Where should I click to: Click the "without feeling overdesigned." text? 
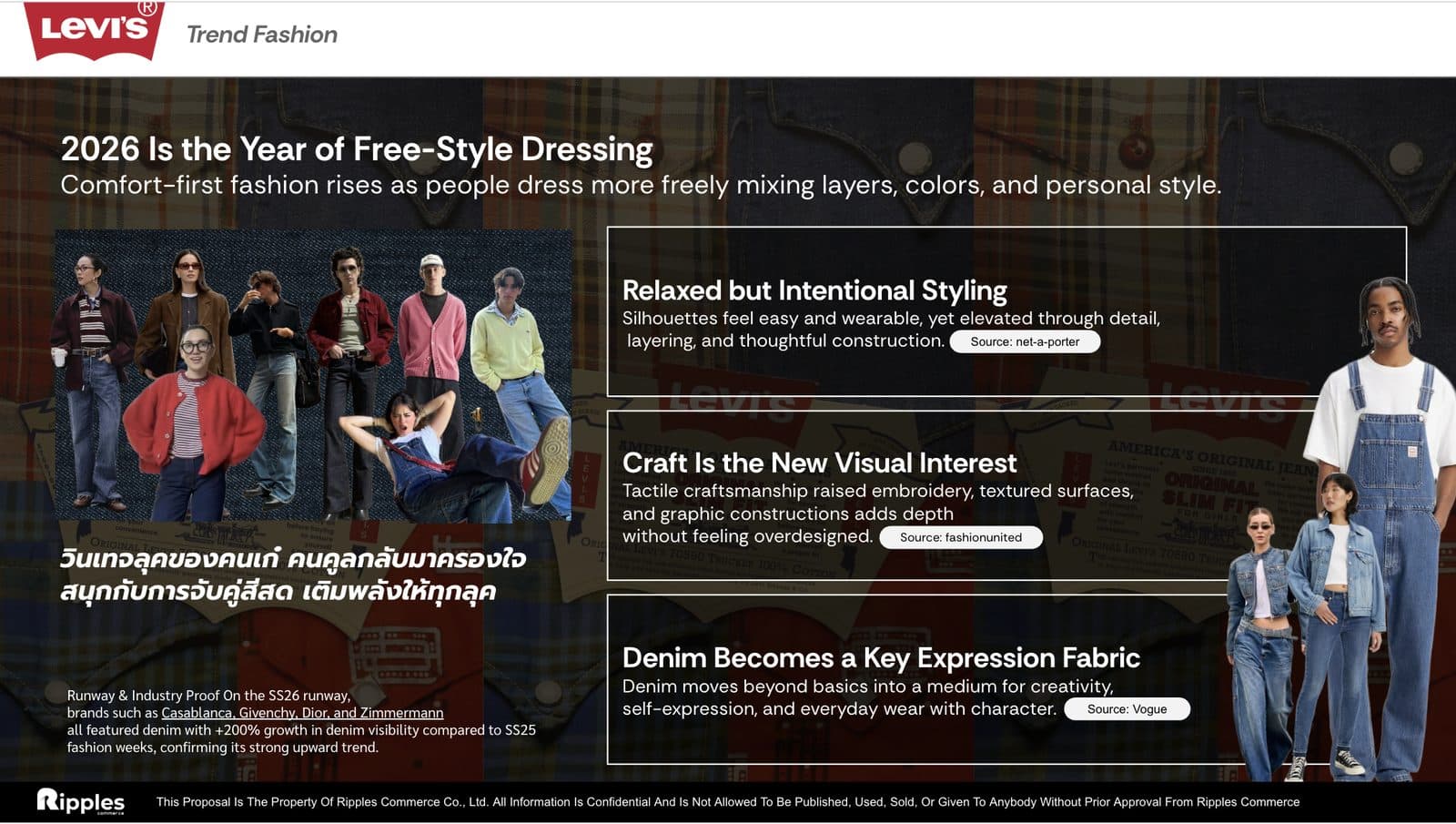[x=748, y=536]
